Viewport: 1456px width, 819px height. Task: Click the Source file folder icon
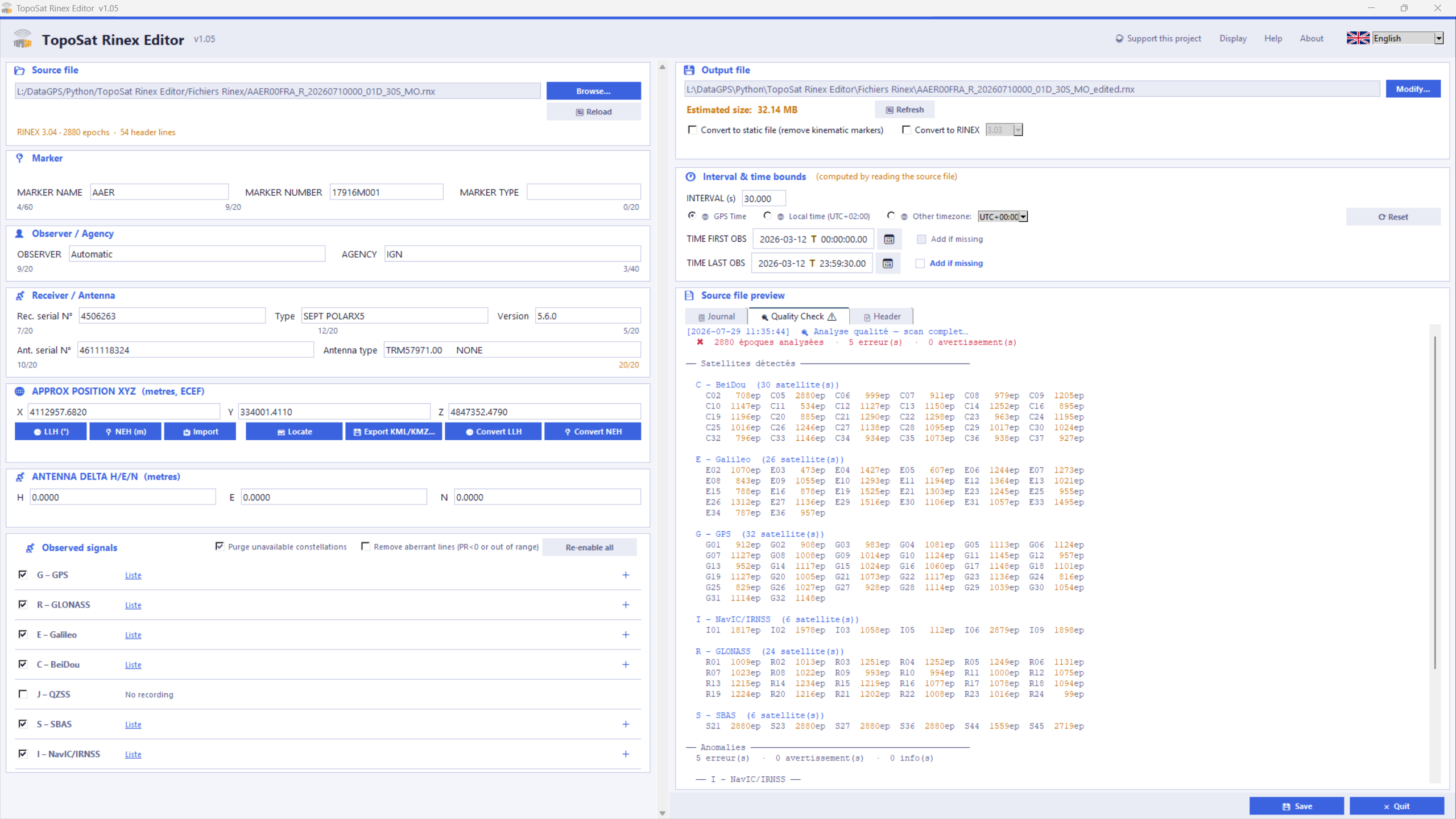point(19,71)
